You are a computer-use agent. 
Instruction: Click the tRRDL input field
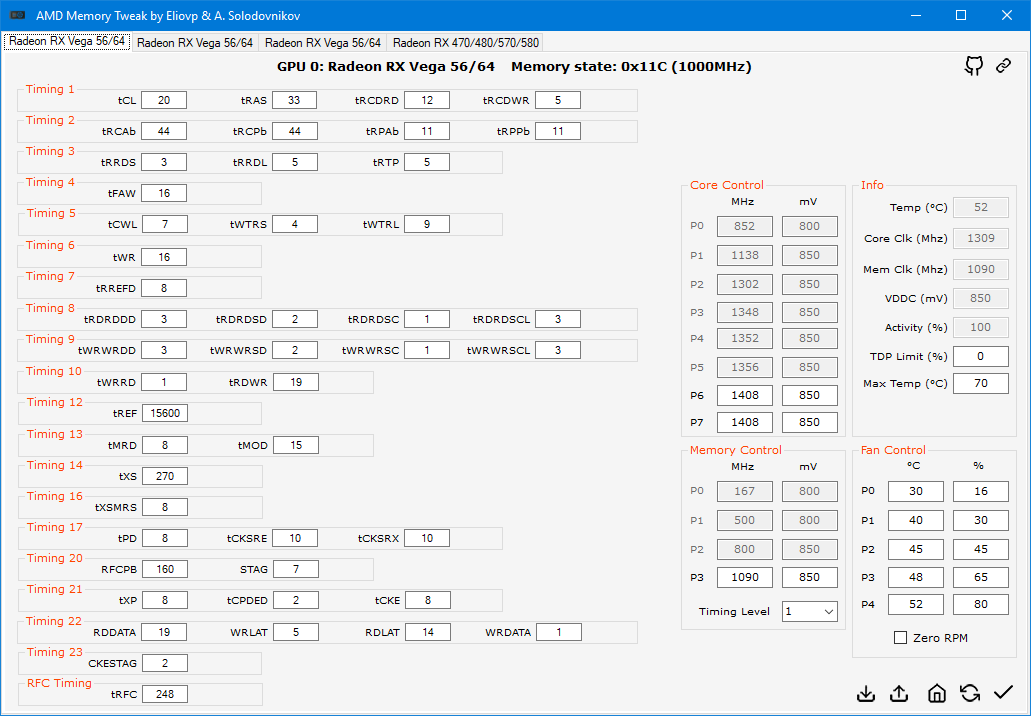[295, 162]
